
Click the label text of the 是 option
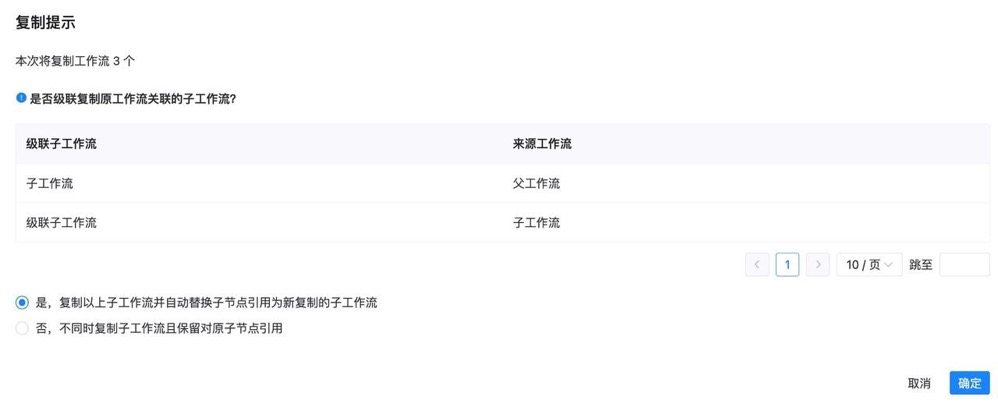click(206, 302)
